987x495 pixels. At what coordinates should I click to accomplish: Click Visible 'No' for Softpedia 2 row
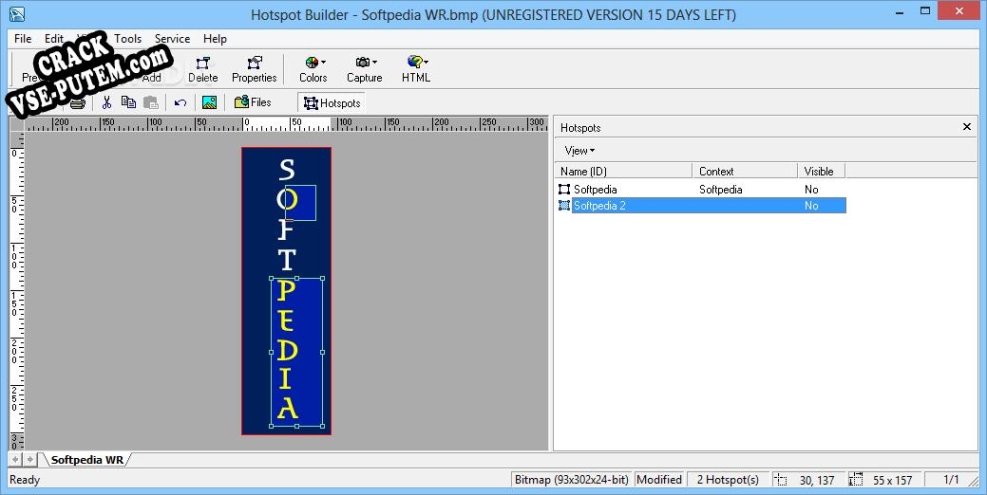point(811,205)
